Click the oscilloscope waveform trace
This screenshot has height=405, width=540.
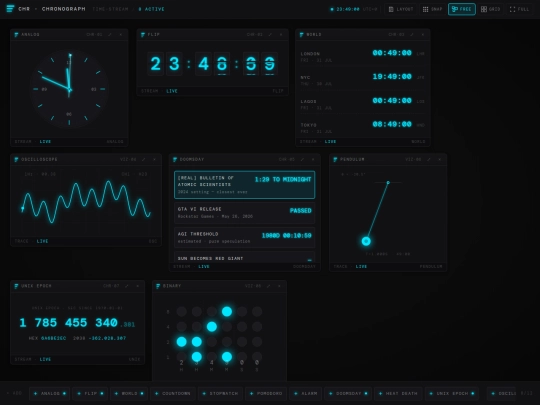point(86,201)
